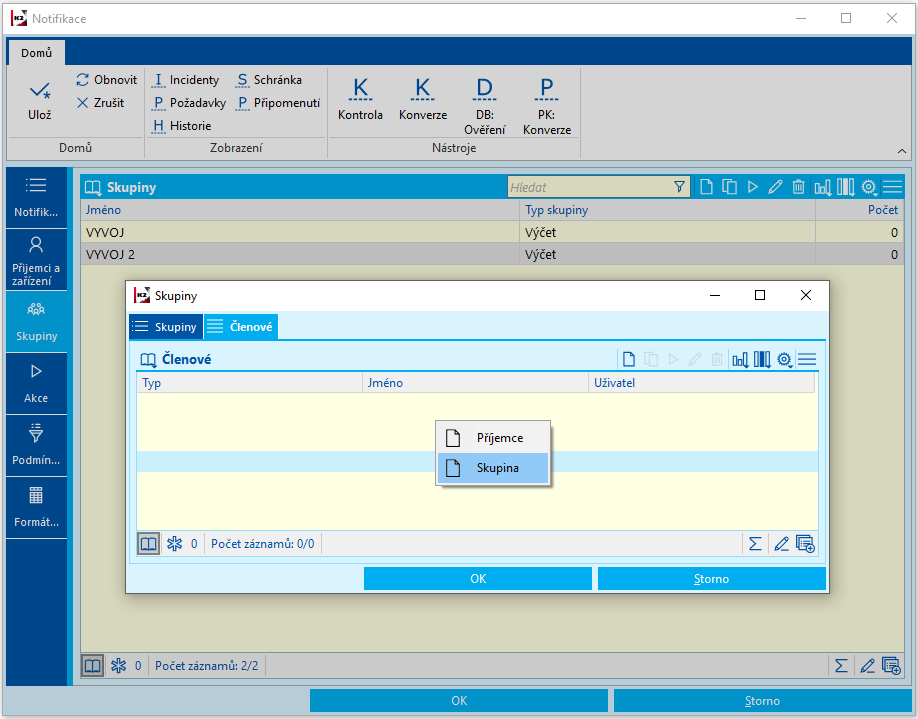This screenshot has height=719, width=918.
Task: Sort by Jméno column in Skupiny grid
Action: click(300, 210)
